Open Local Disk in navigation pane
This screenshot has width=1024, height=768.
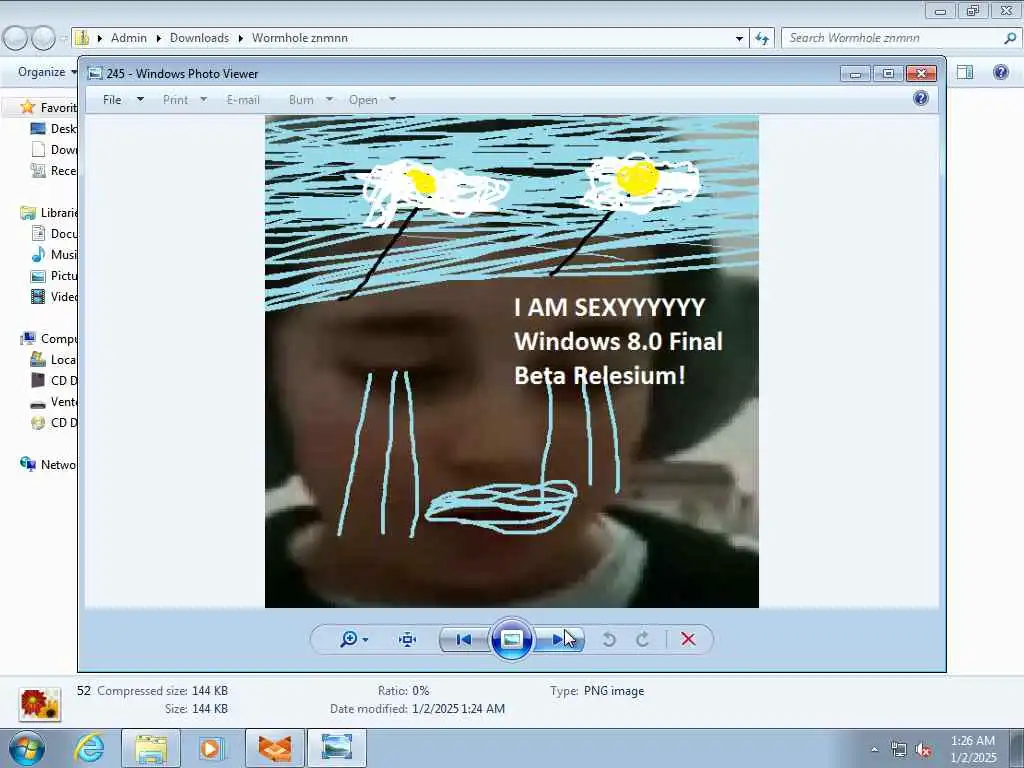[54, 360]
